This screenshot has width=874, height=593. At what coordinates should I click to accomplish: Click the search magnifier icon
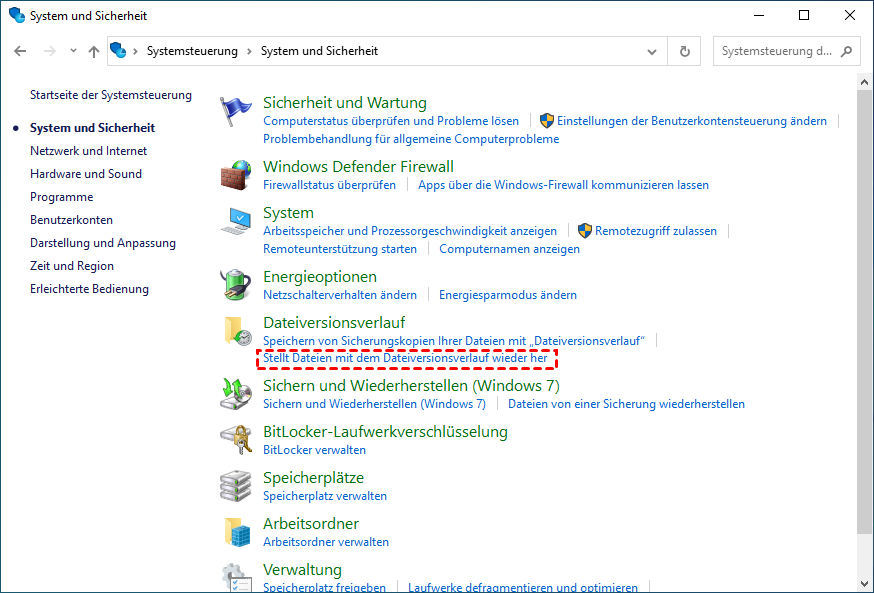click(846, 51)
